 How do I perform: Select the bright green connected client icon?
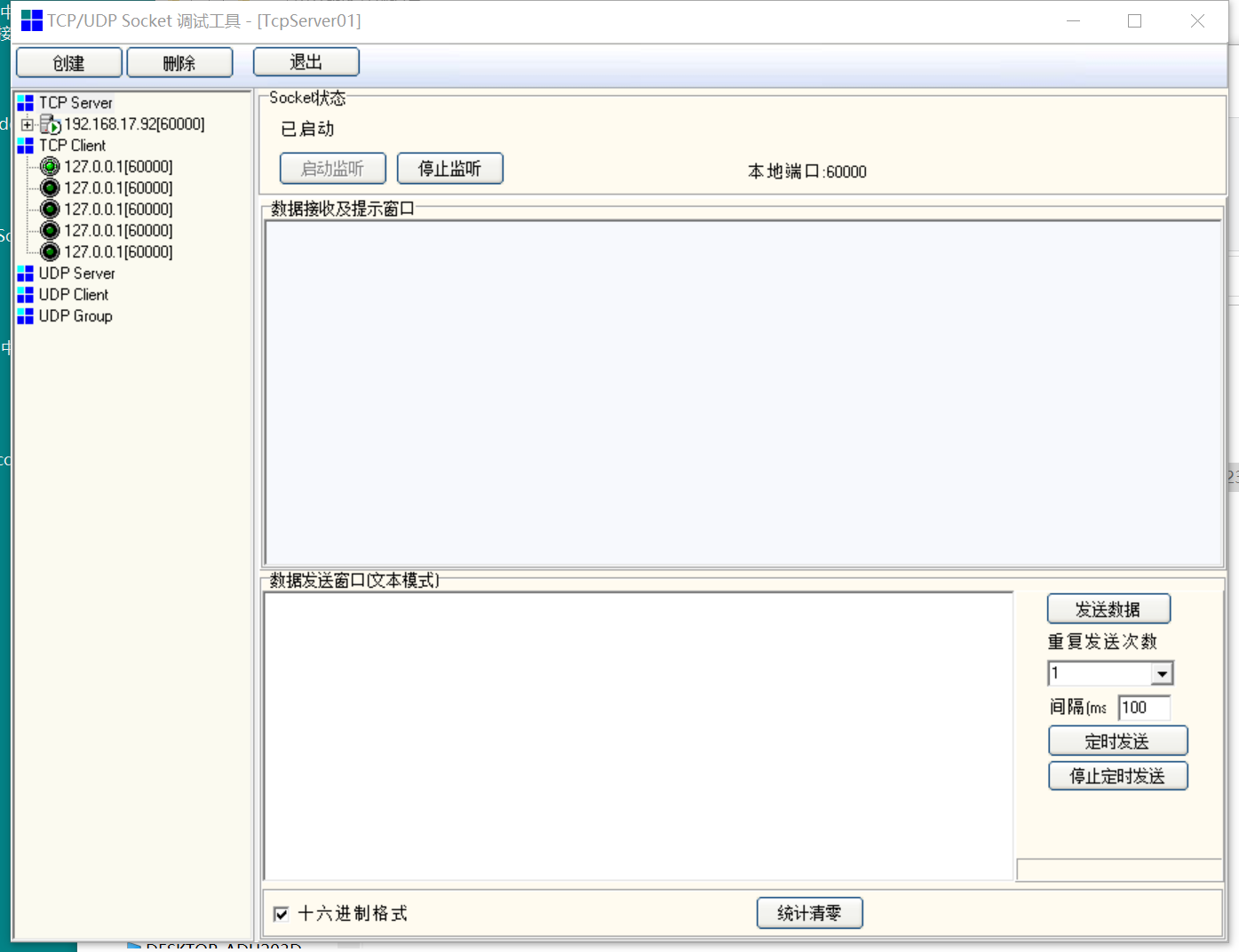coord(50,167)
